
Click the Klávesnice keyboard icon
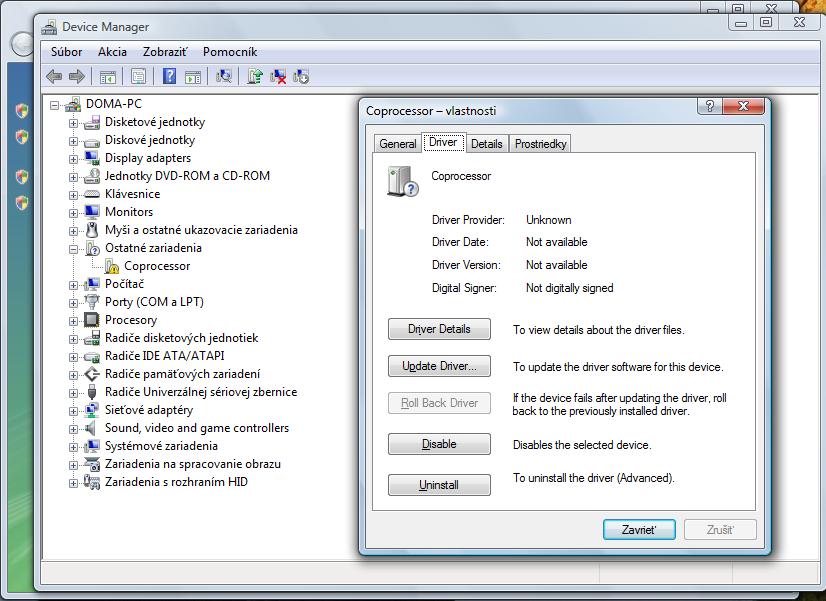(x=92, y=194)
